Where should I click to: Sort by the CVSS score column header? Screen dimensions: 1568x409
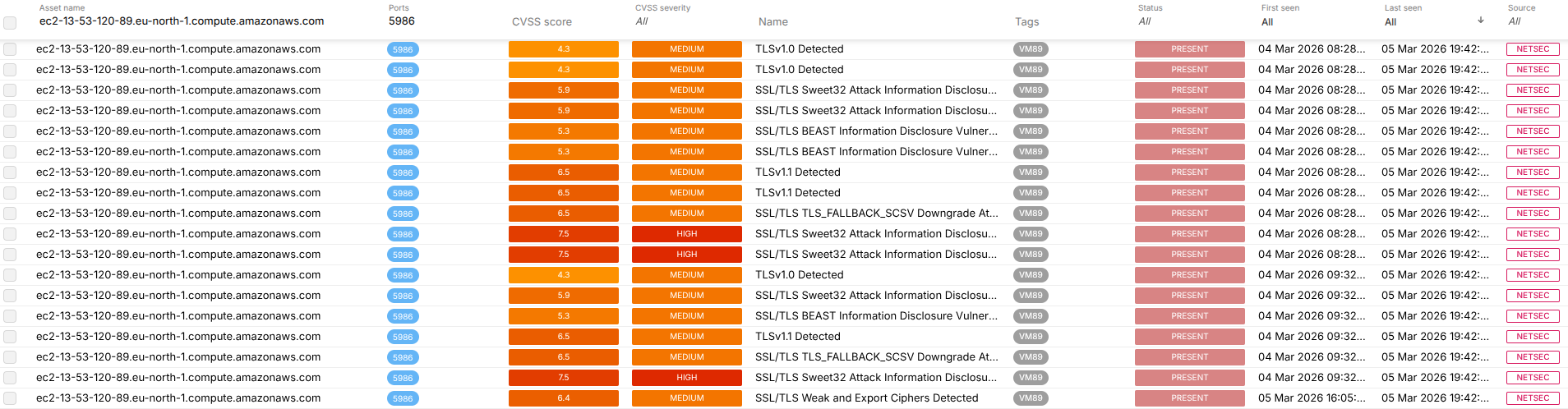click(542, 22)
